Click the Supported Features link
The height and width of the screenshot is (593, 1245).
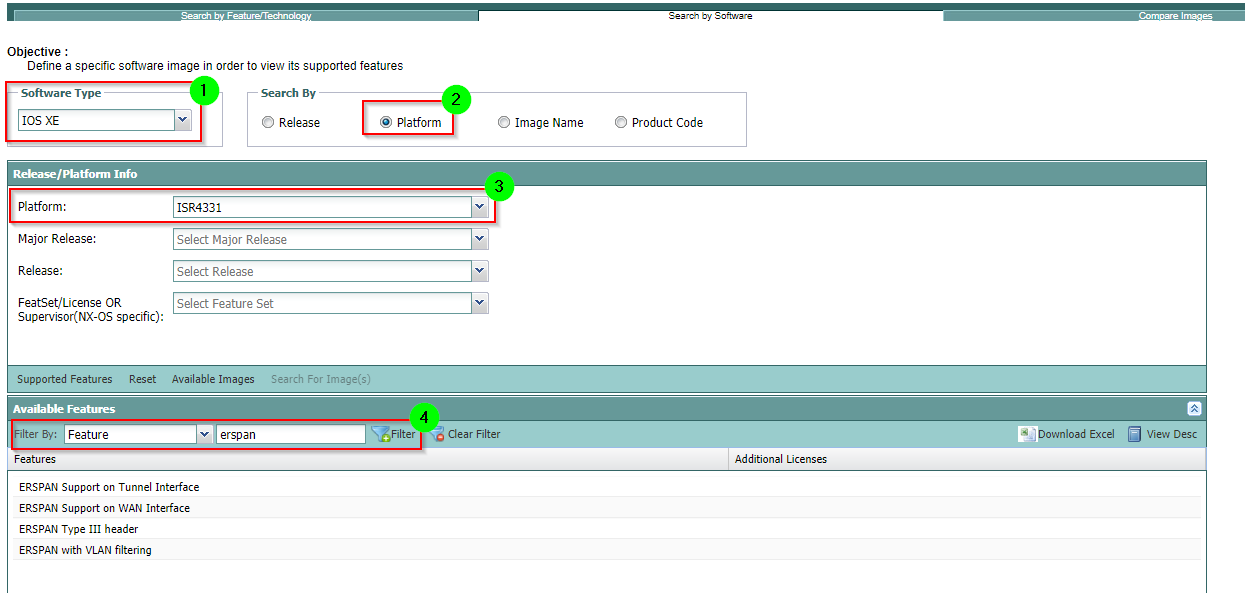point(64,379)
